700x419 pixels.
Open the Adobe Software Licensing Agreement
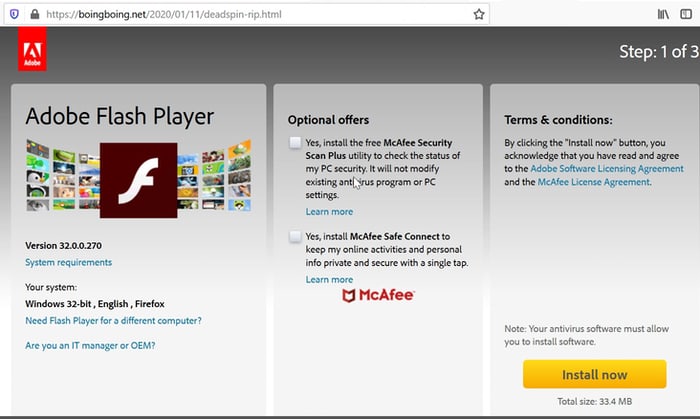(607, 169)
